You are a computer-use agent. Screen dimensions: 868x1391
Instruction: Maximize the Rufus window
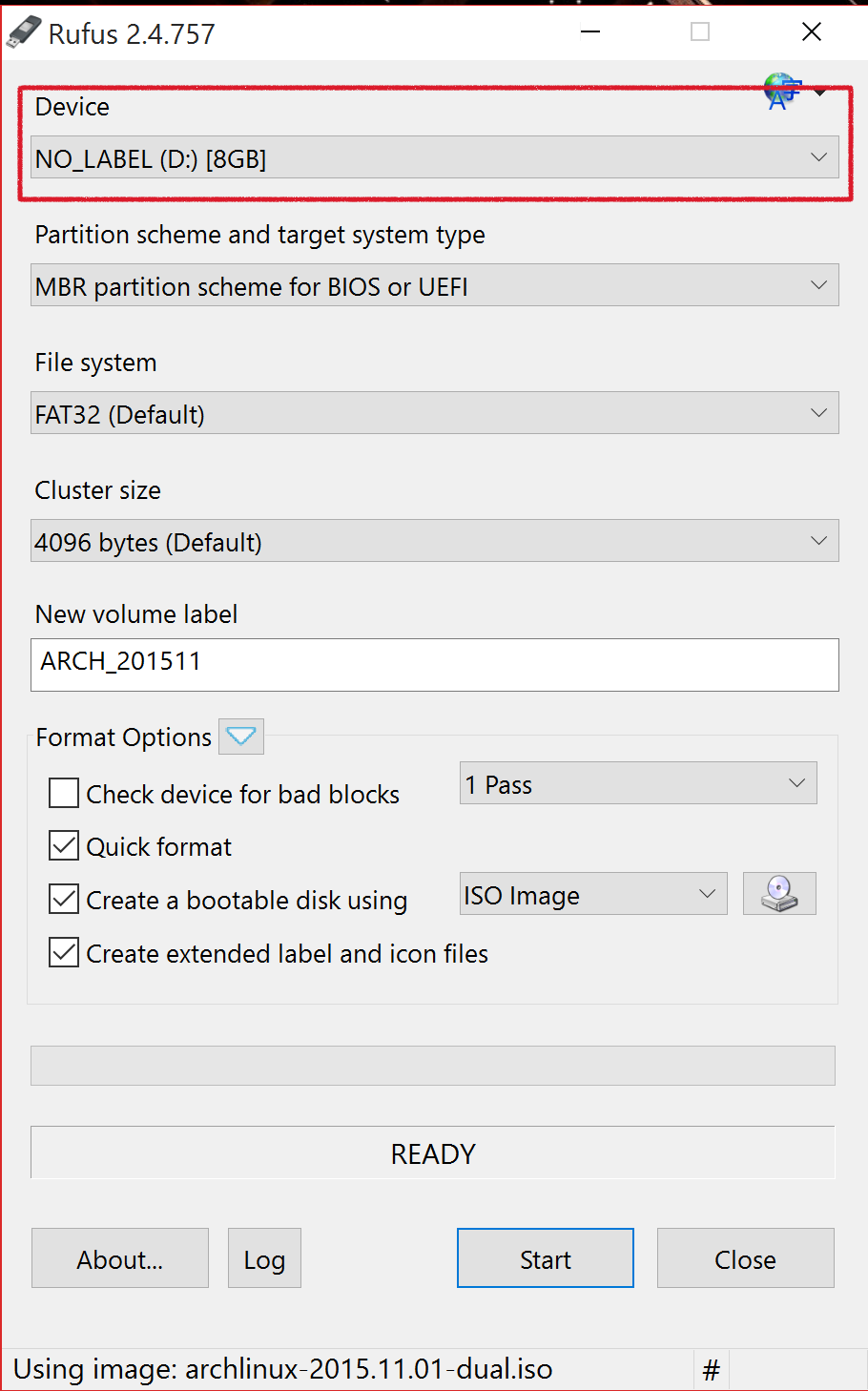[x=700, y=32]
